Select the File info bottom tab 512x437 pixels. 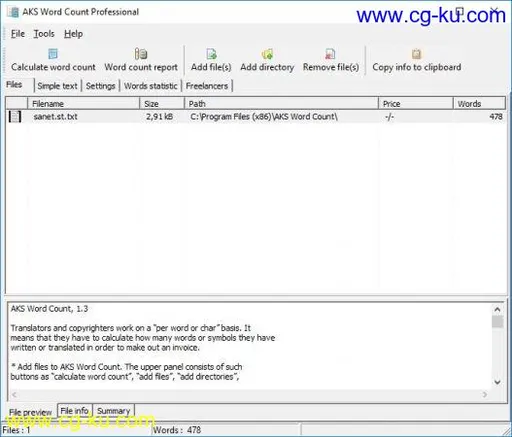coord(74,410)
